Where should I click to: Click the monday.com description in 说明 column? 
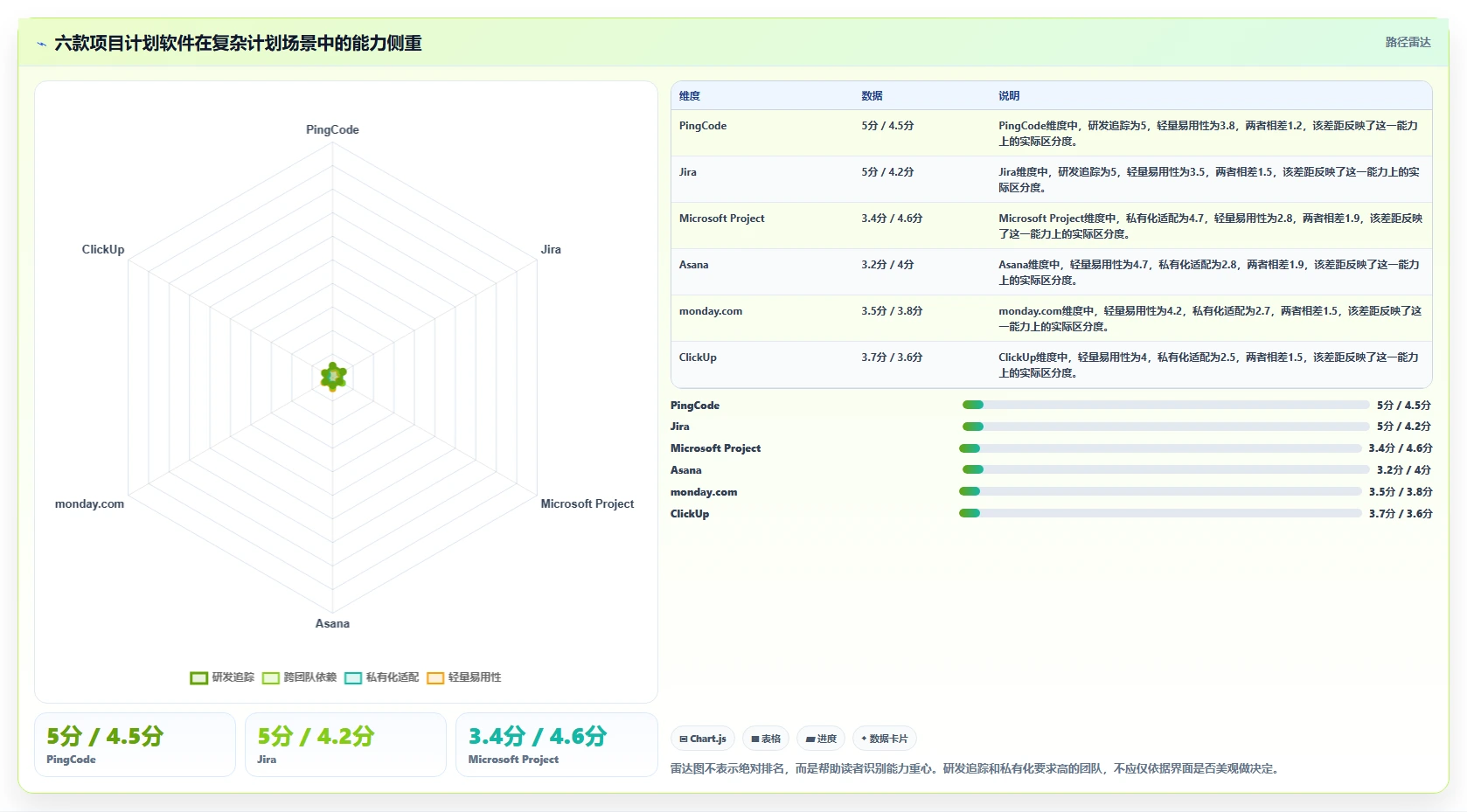pyautogui.click(x=1210, y=319)
